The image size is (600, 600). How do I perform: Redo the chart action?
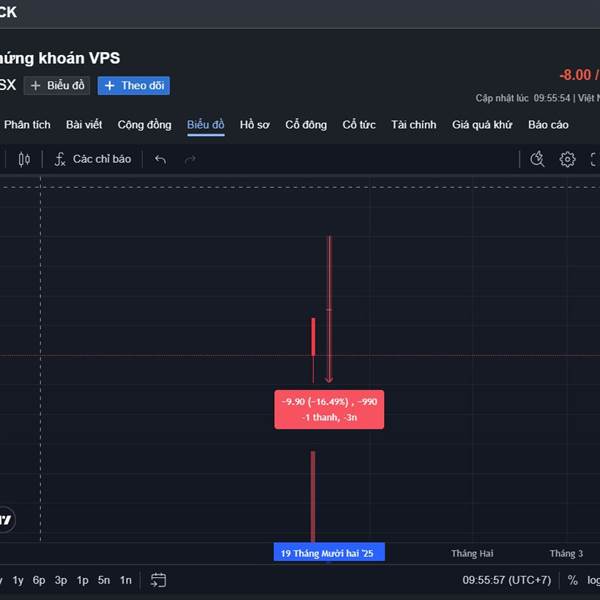190,159
